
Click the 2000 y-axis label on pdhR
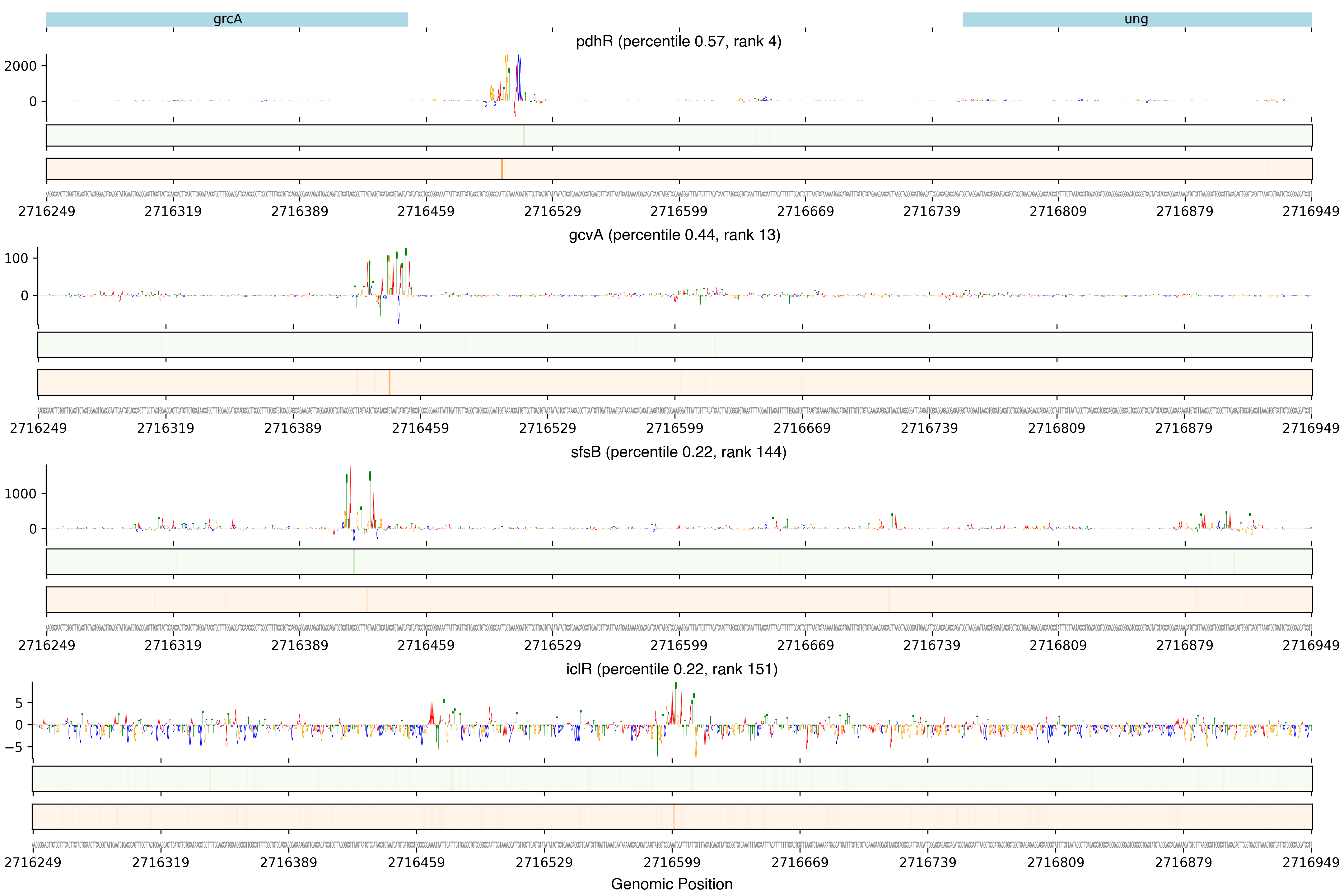click(x=21, y=66)
